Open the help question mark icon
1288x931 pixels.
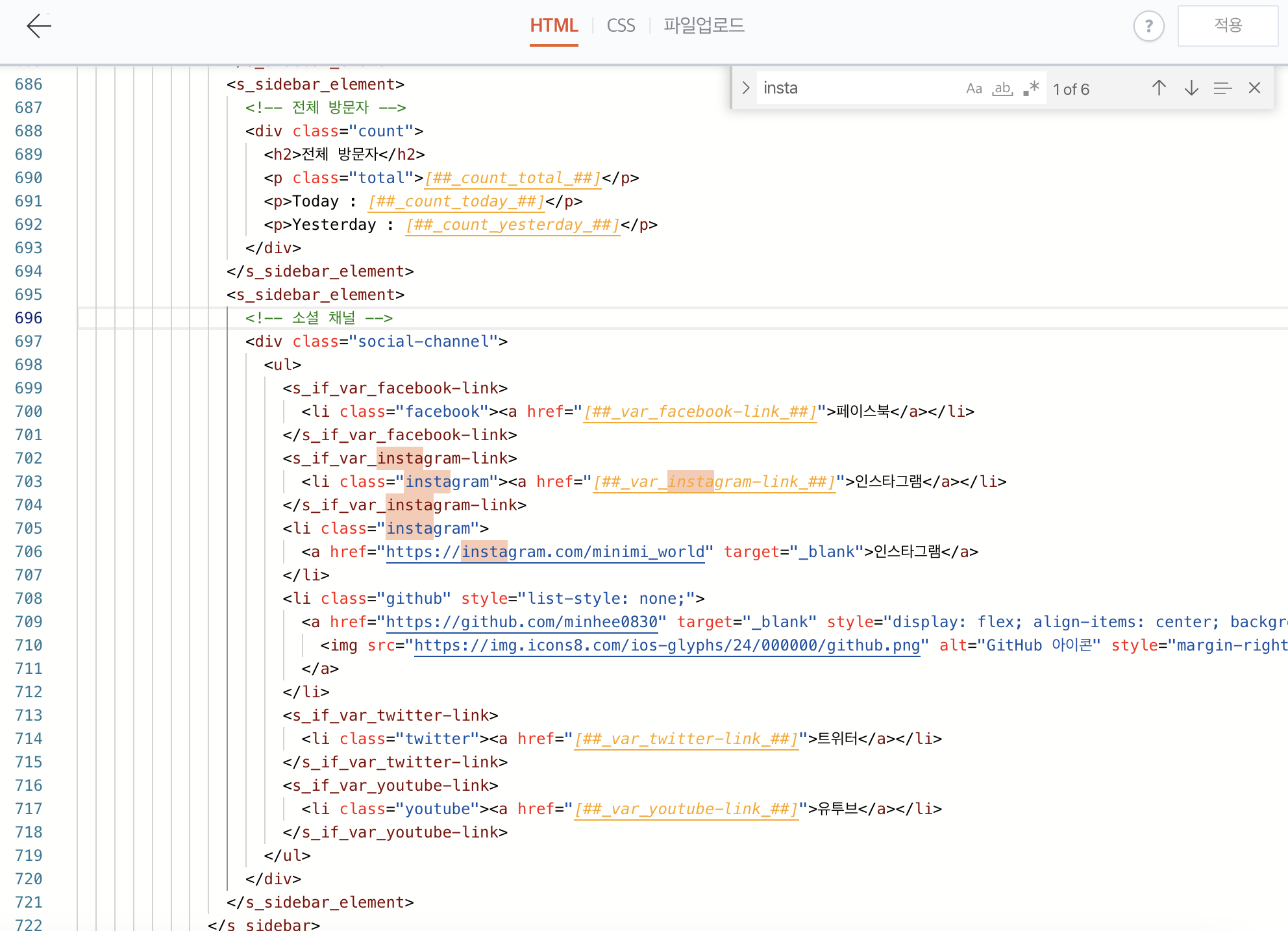point(1148,27)
